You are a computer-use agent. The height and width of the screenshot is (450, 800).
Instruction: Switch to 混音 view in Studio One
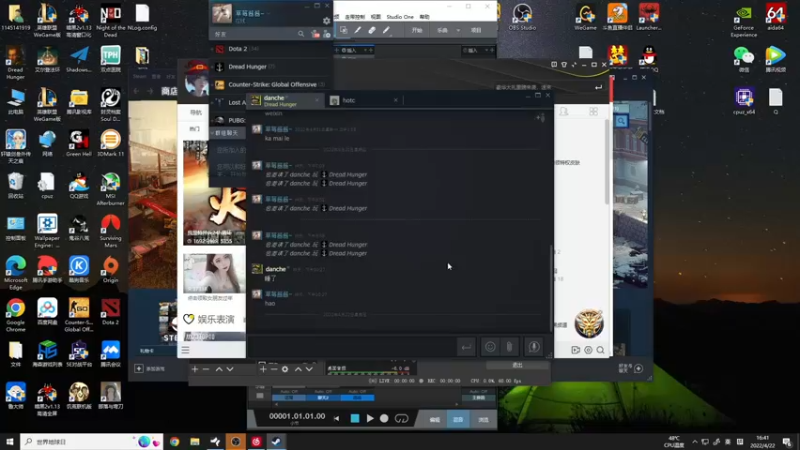(458, 419)
